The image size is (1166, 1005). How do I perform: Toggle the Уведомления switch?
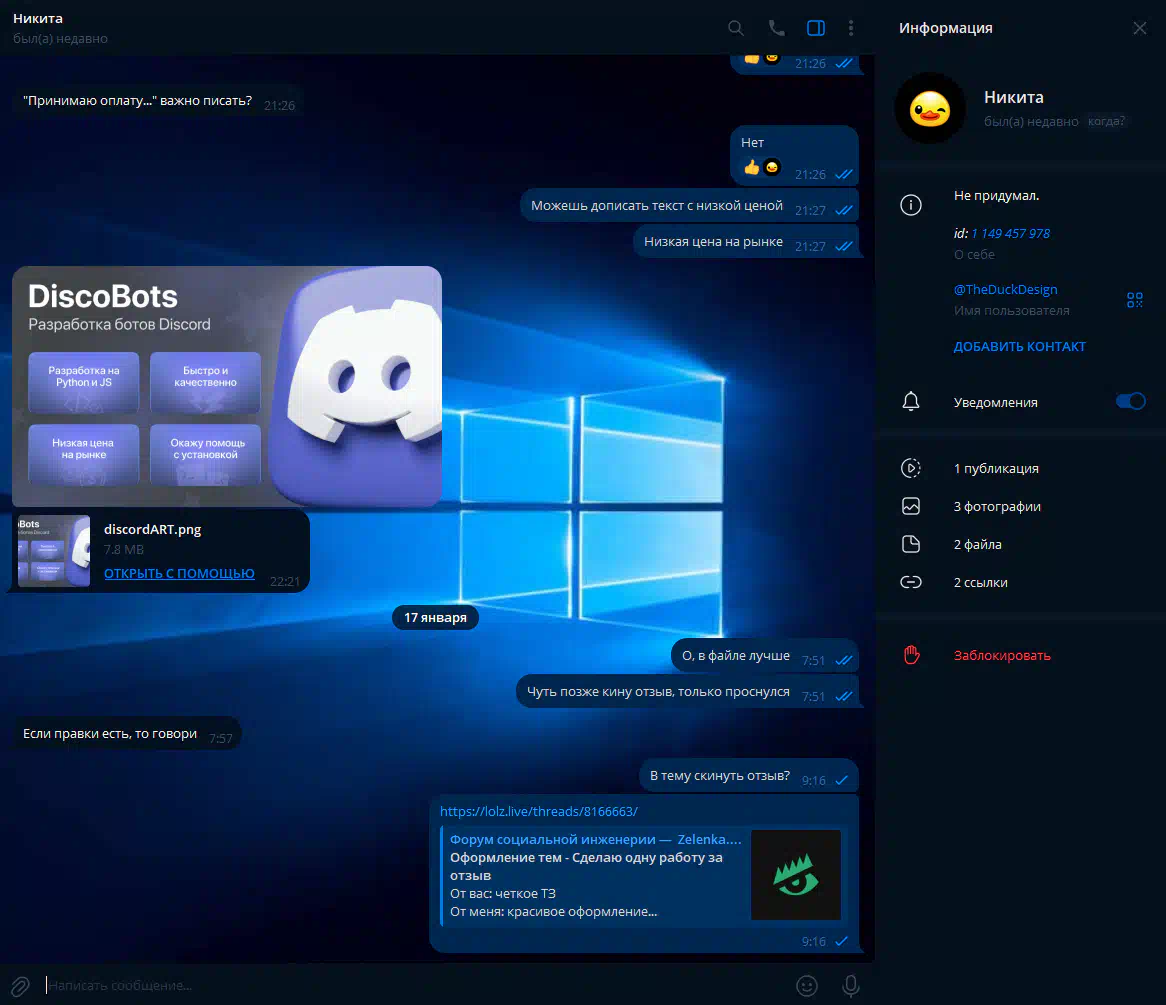1130,402
